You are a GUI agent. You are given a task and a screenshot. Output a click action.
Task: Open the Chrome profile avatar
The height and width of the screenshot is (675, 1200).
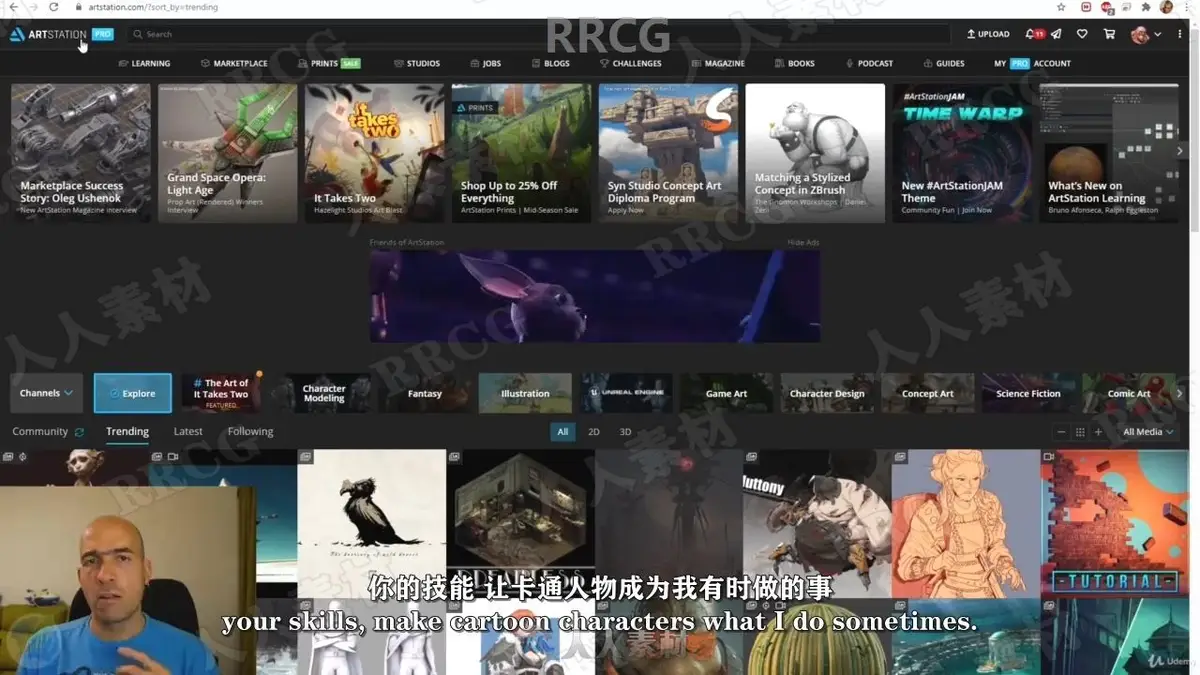coord(1166,7)
